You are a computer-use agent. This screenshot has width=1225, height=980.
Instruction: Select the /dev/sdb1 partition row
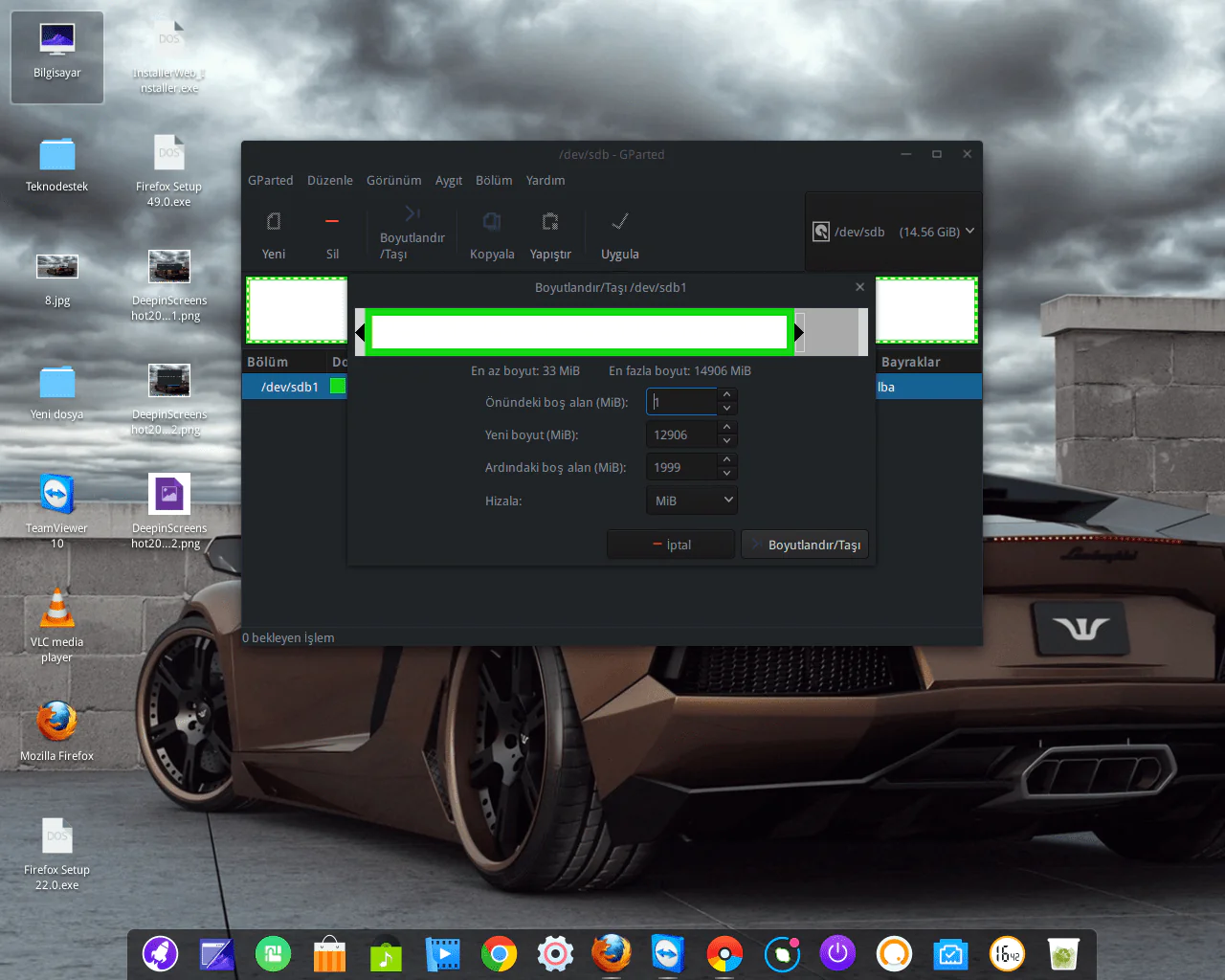(x=290, y=387)
